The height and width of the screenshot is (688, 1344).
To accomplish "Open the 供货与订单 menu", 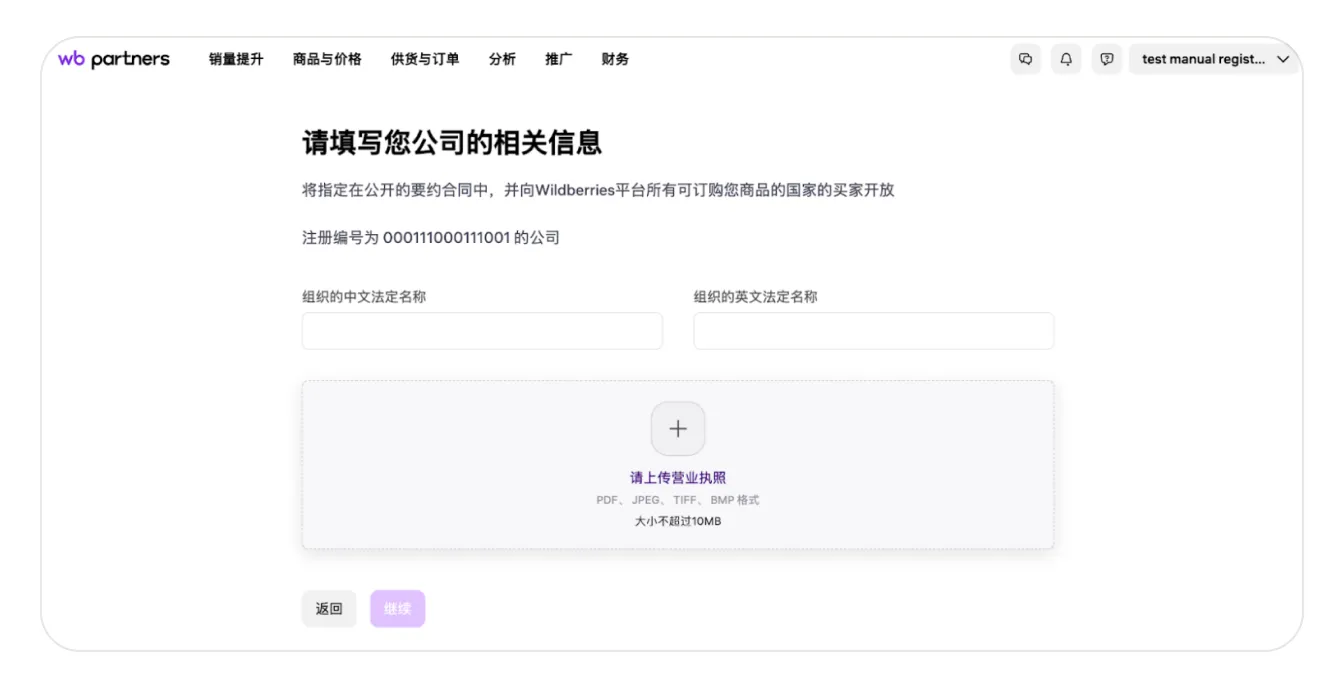I will click(425, 59).
